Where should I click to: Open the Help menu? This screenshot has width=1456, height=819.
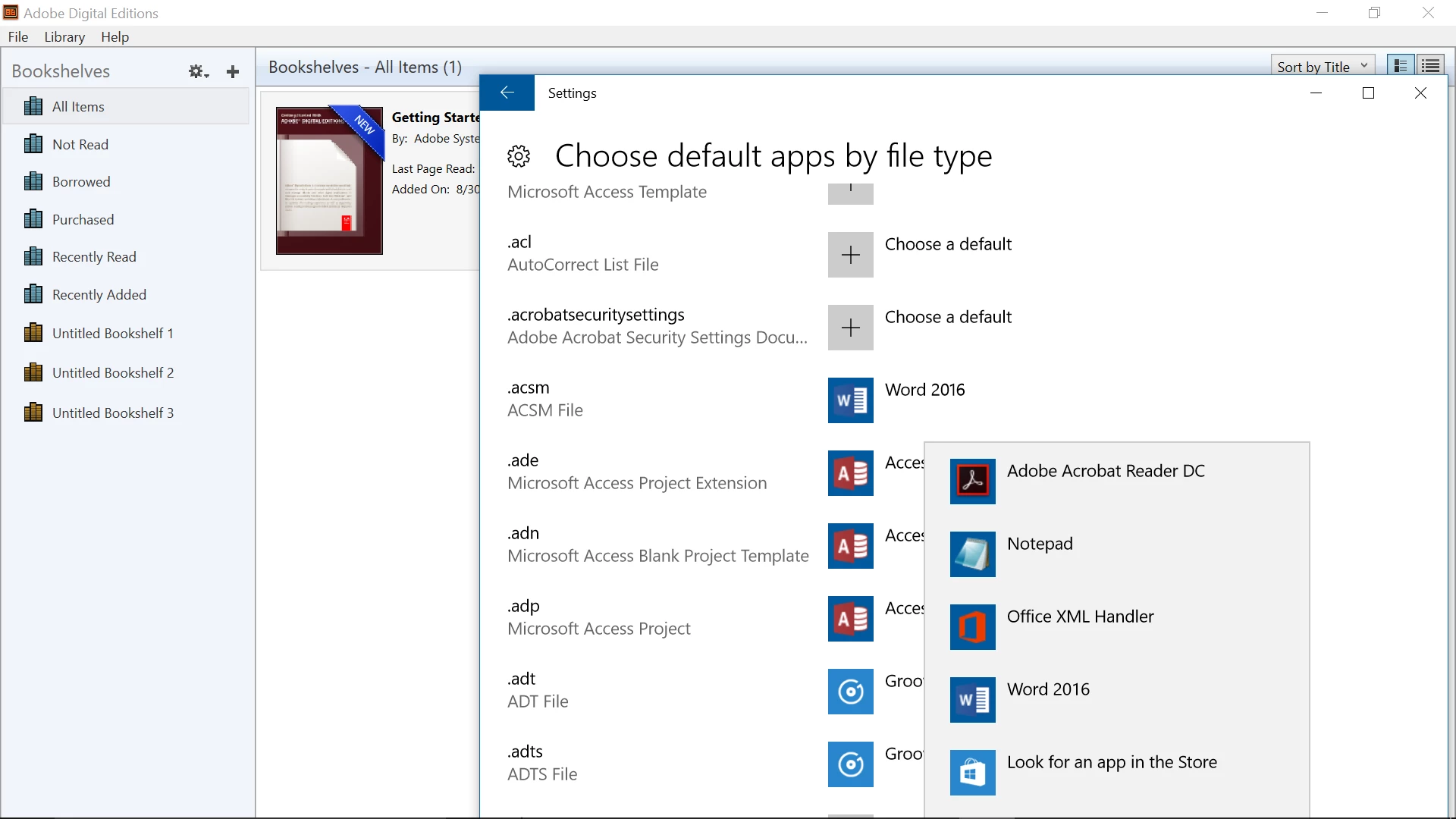tap(115, 36)
